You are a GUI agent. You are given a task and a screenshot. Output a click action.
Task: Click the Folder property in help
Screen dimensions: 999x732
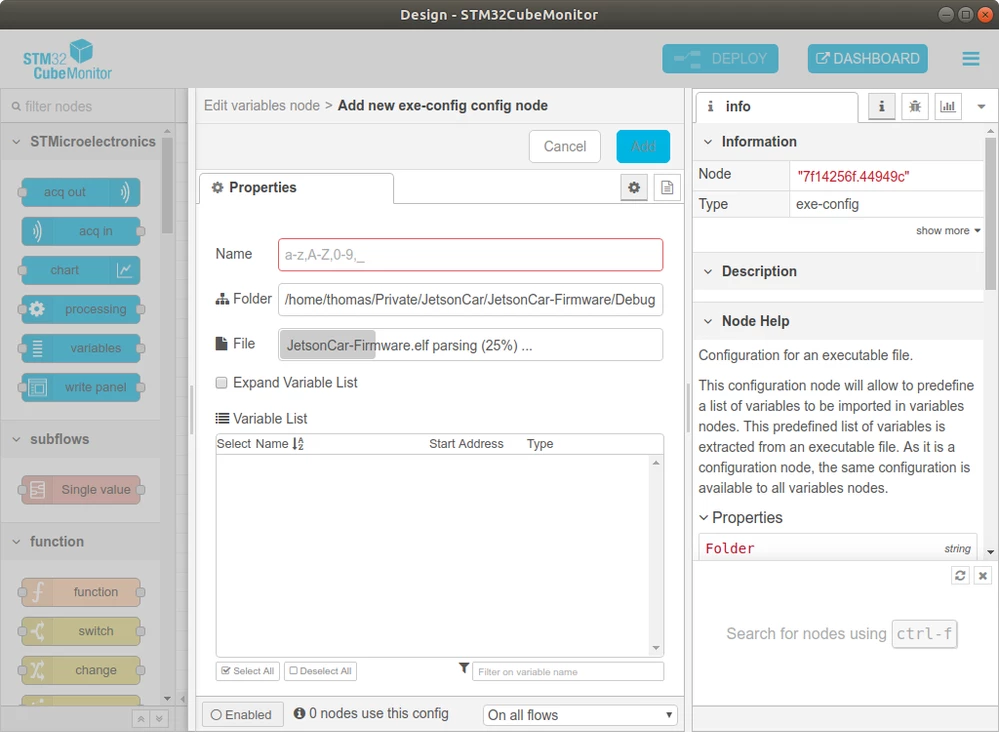[729, 549]
